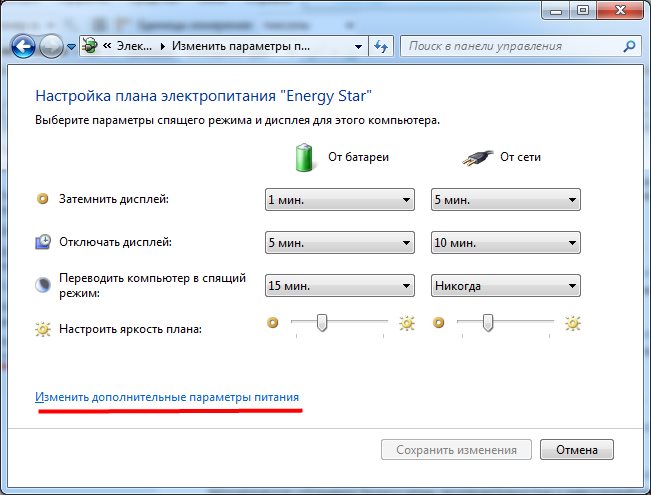Minimize the window
The height and width of the screenshot is (495, 651).
click(556, 10)
